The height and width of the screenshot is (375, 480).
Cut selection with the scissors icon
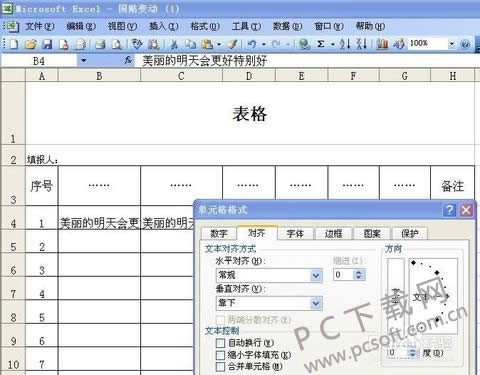(x=174, y=44)
